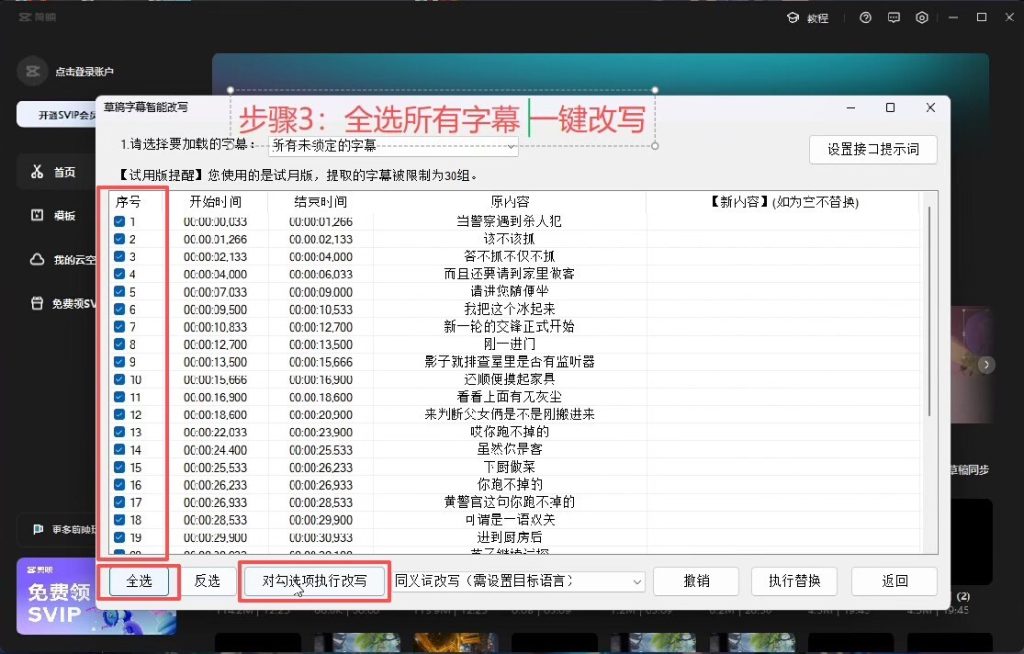Open the subtitle source dropdown
1024x654 pixels.
pyautogui.click(x=393, y=146)
